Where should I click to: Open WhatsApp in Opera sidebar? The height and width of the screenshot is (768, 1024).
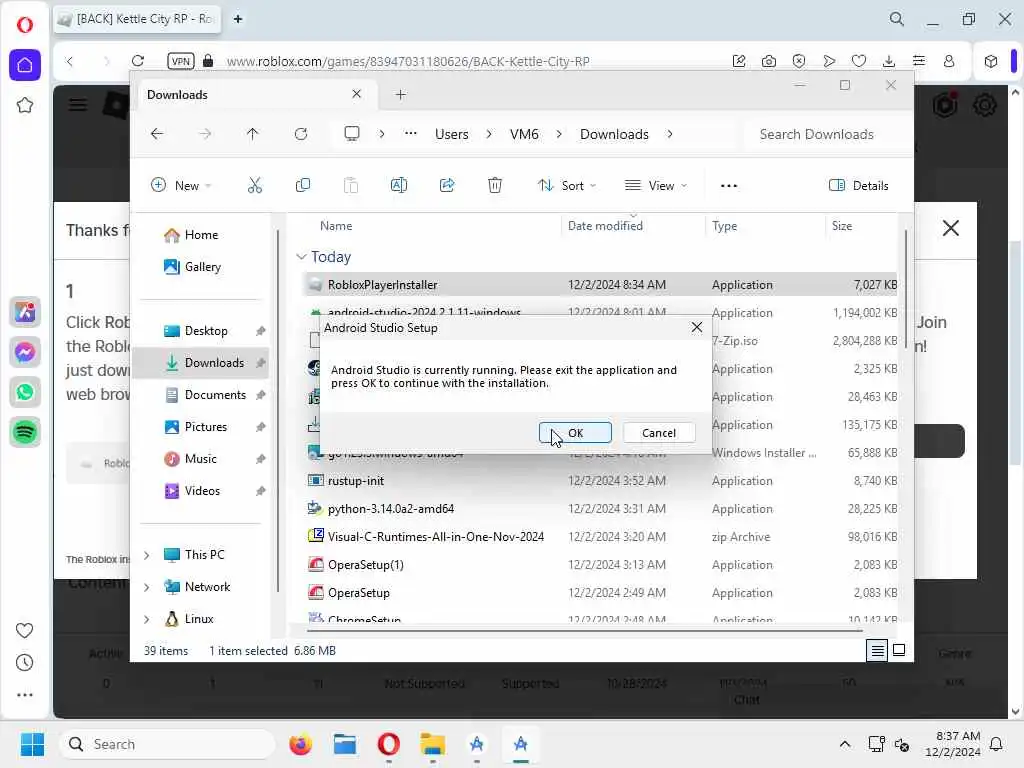[x=25, y=392]
